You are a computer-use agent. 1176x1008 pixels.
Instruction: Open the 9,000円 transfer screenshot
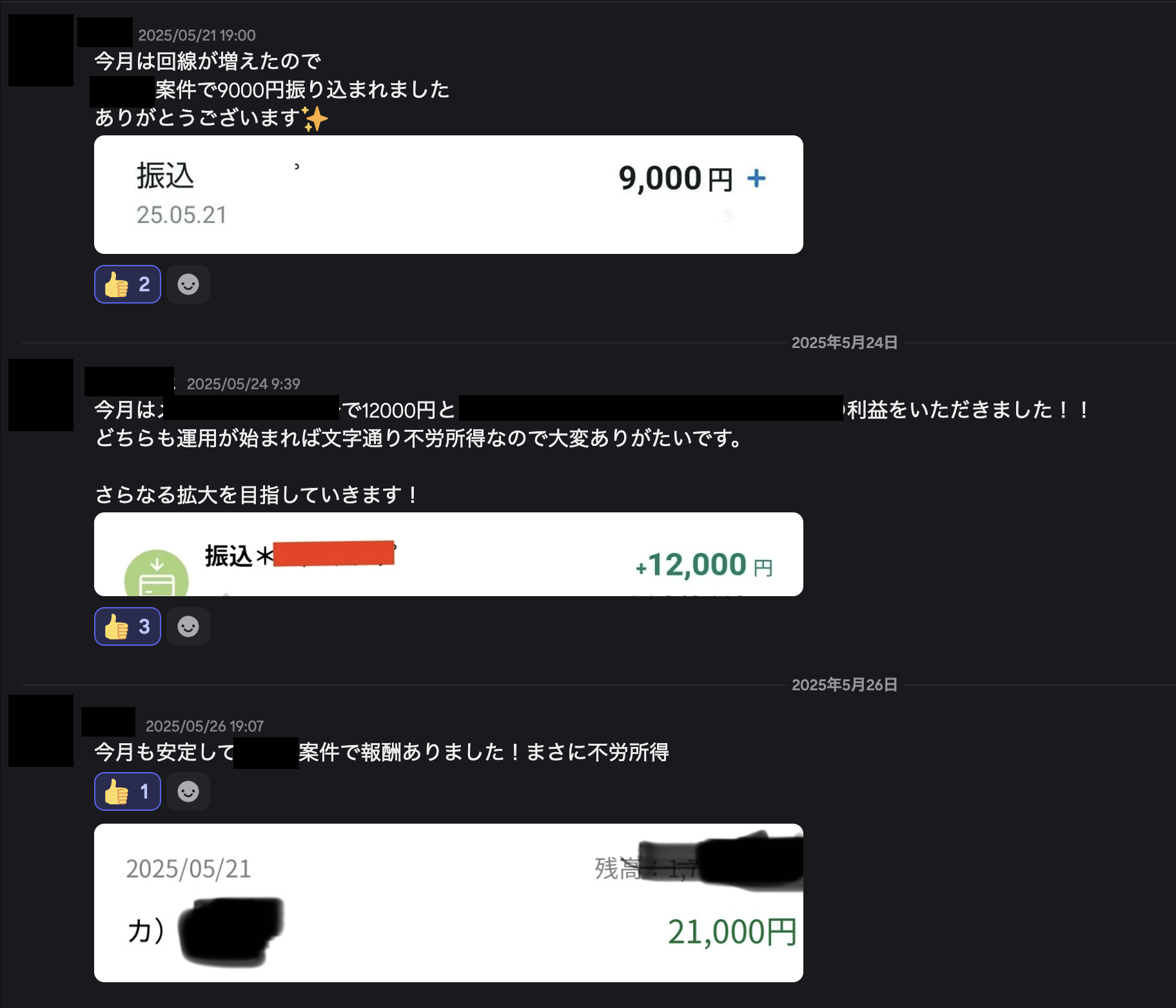click(x=449, y=195)
